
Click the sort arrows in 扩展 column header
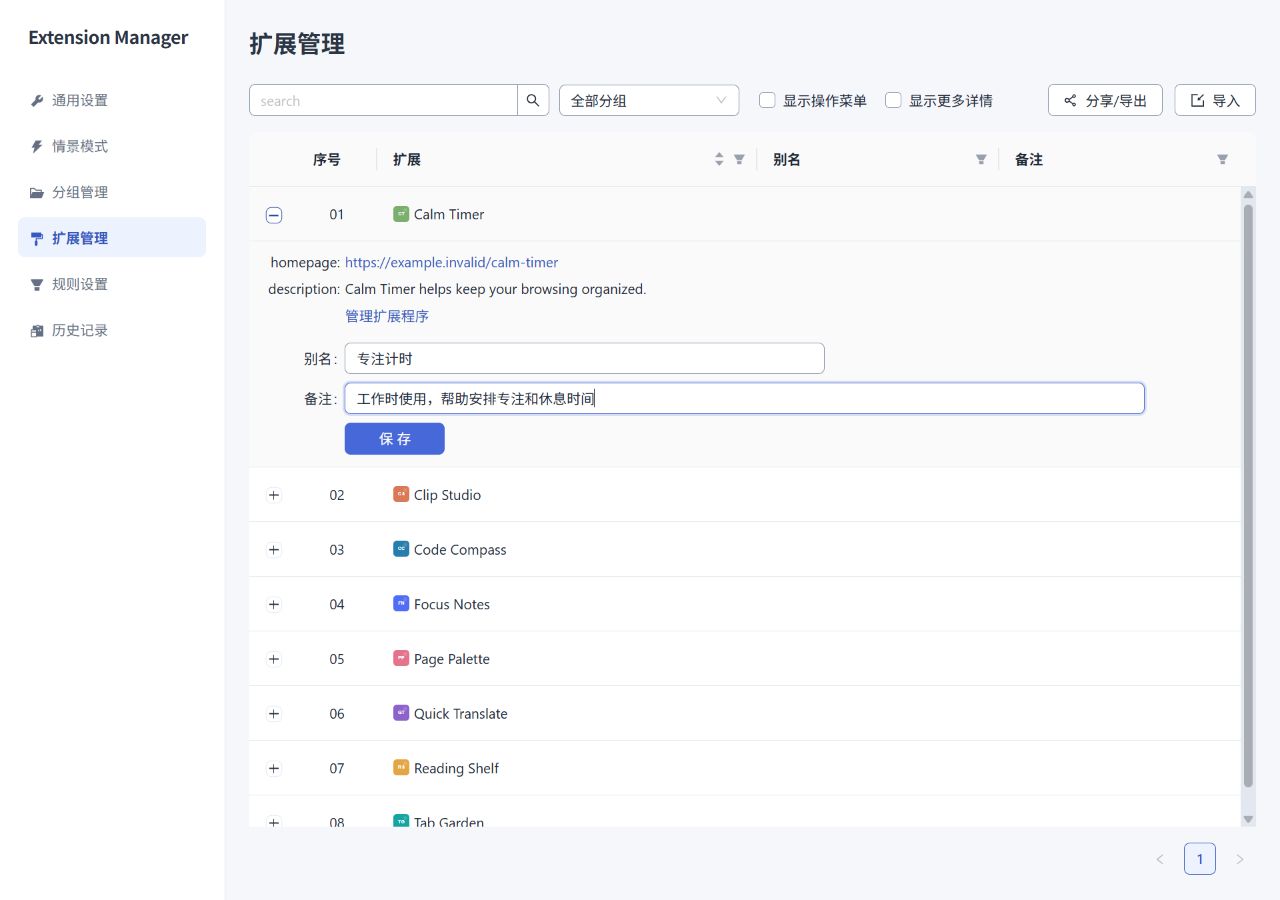[719, 159]
